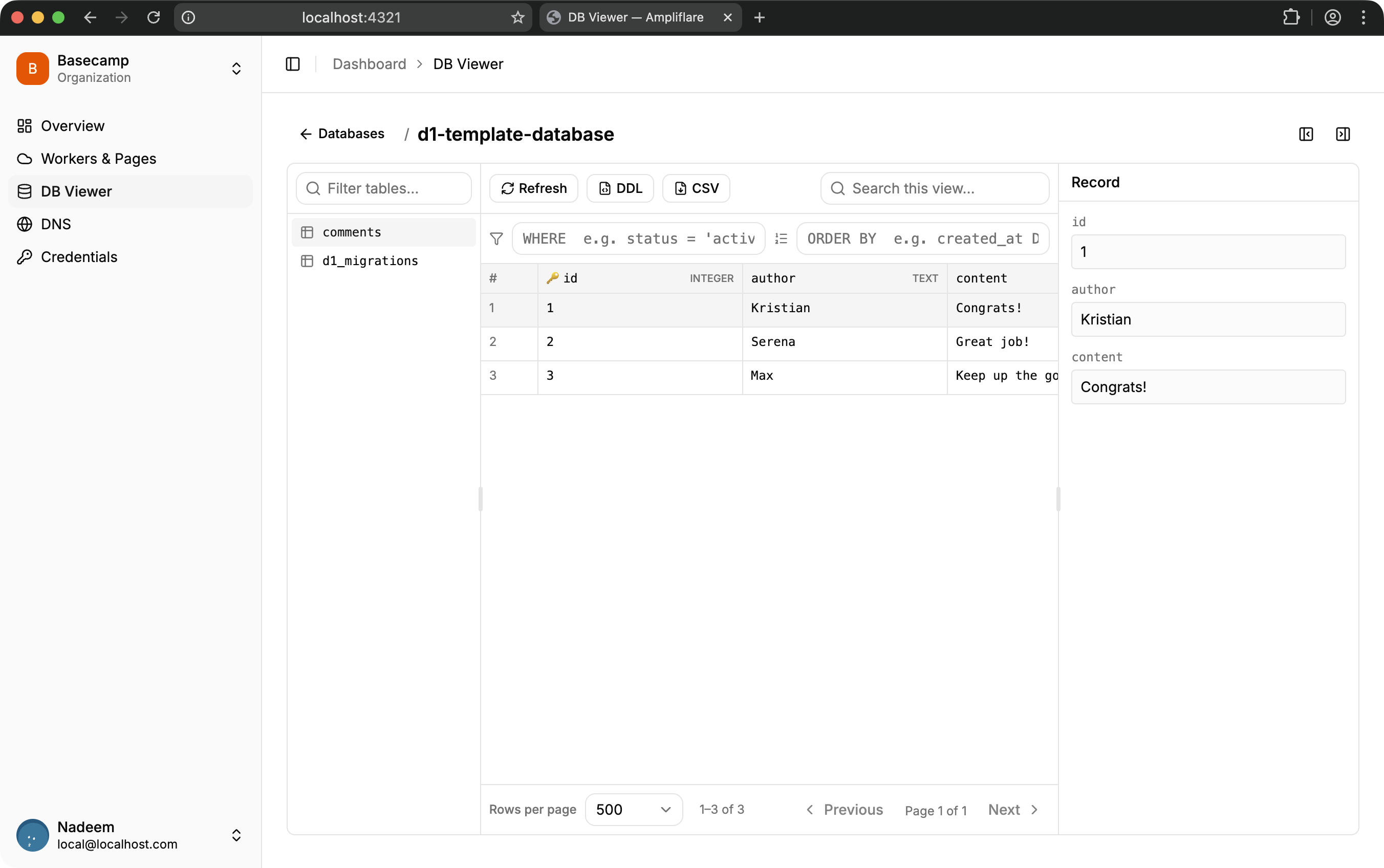View site information icon in address bar
Viewport: 1384px width, 868px height.
188,17
